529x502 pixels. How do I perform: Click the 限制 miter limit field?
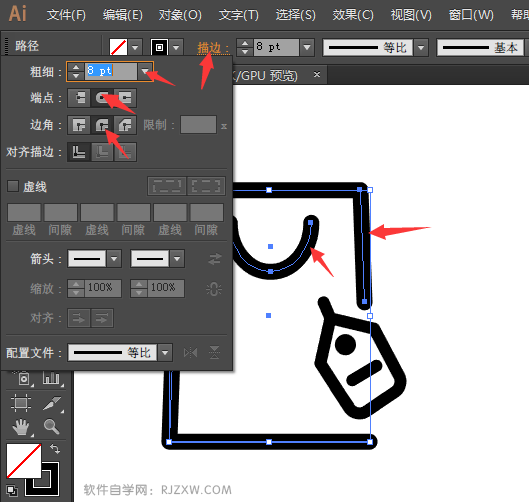pos(198,125)
